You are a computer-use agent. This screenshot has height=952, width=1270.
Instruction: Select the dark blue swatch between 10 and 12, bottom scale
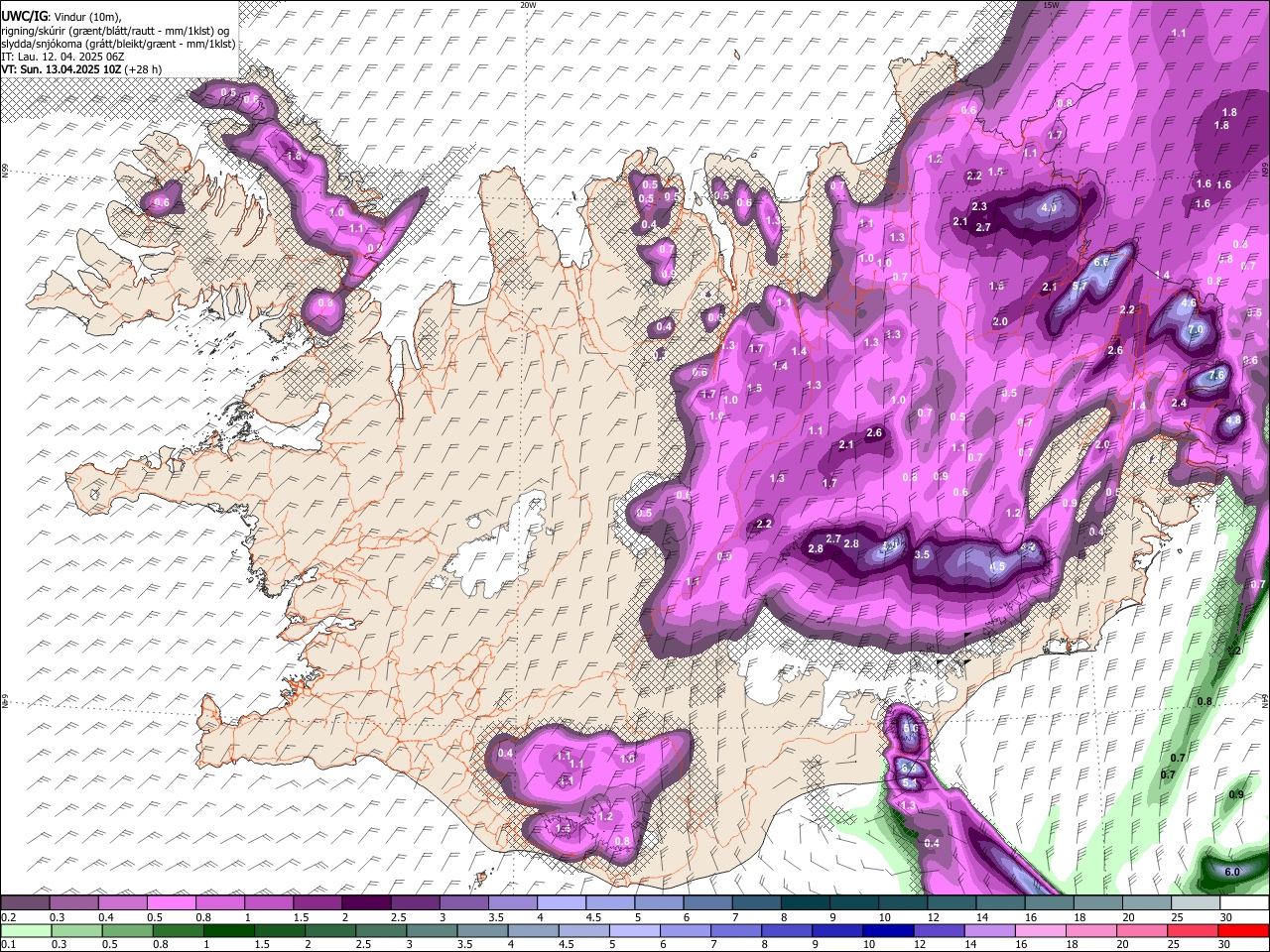point(887,930)
